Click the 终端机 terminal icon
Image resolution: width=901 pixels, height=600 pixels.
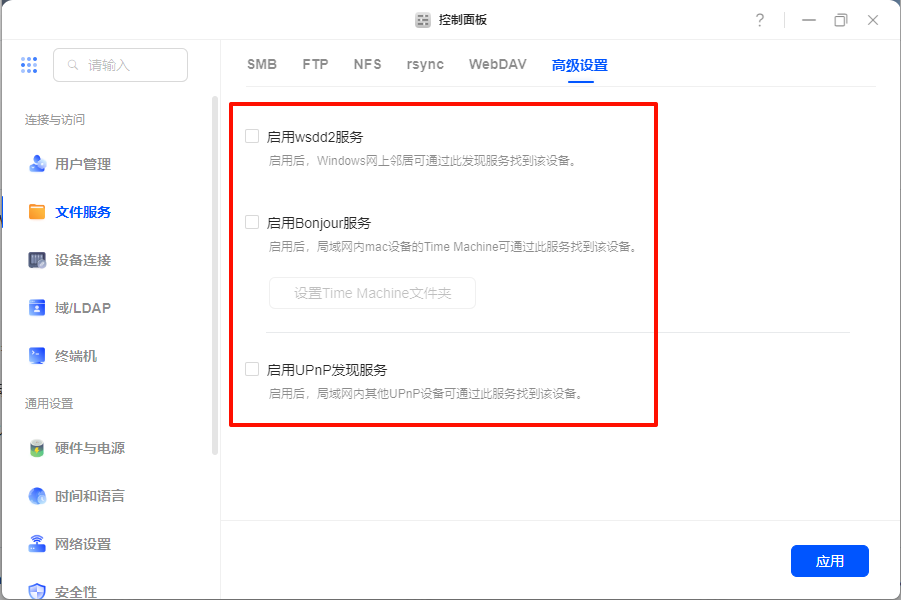tap(37, 356)
